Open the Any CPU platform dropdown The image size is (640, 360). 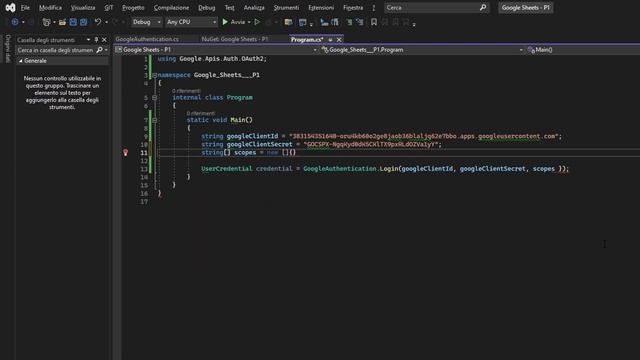coord(191,22)
